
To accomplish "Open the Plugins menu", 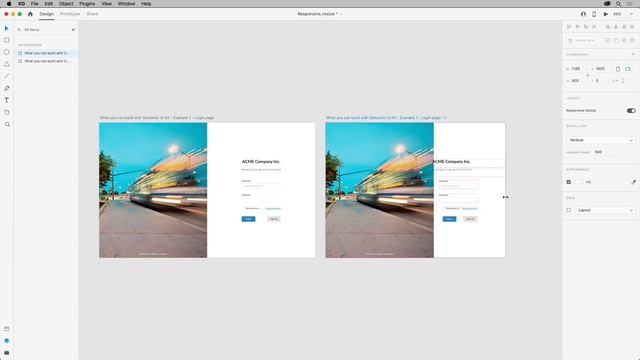I will click(x=87, y=4).
